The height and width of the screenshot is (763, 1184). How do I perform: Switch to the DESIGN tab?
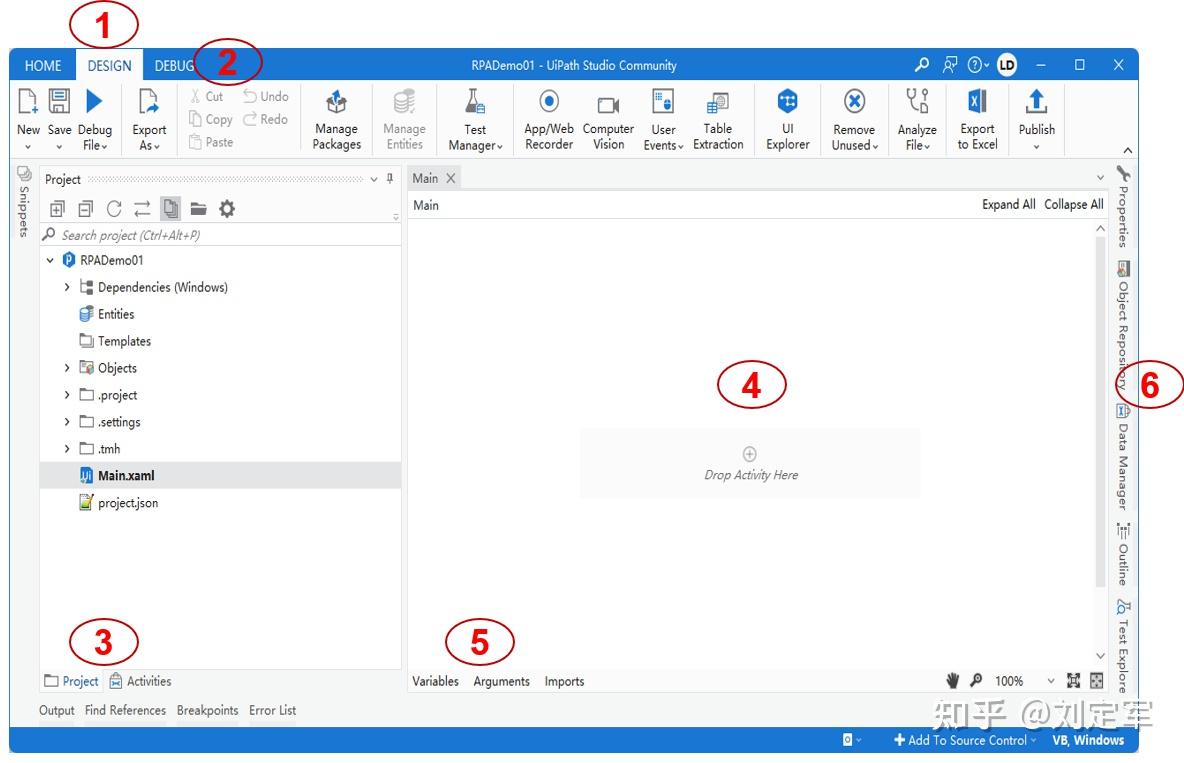click(109, 66)
